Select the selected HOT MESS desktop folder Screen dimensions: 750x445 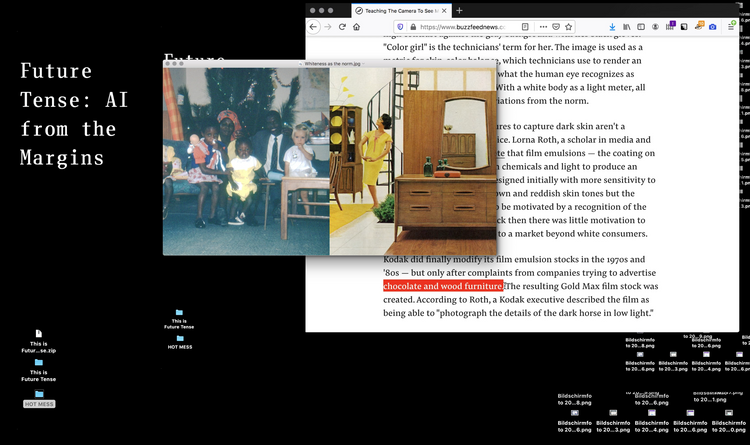(x=39, y=397)
